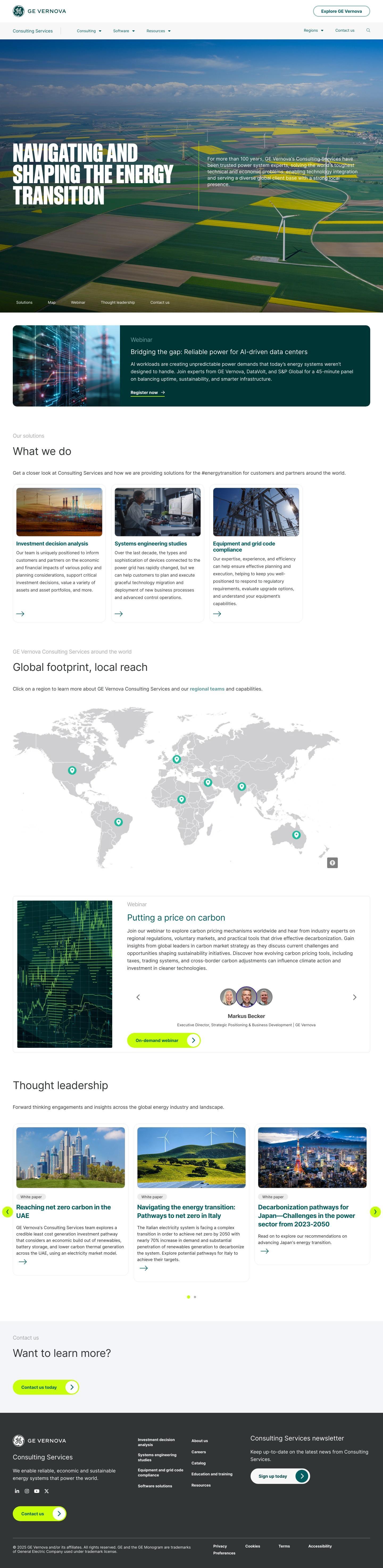This screenshot has width=383, height=1568.
Task: Click the GE Vernova logo in header
Action: click(40, 11)
